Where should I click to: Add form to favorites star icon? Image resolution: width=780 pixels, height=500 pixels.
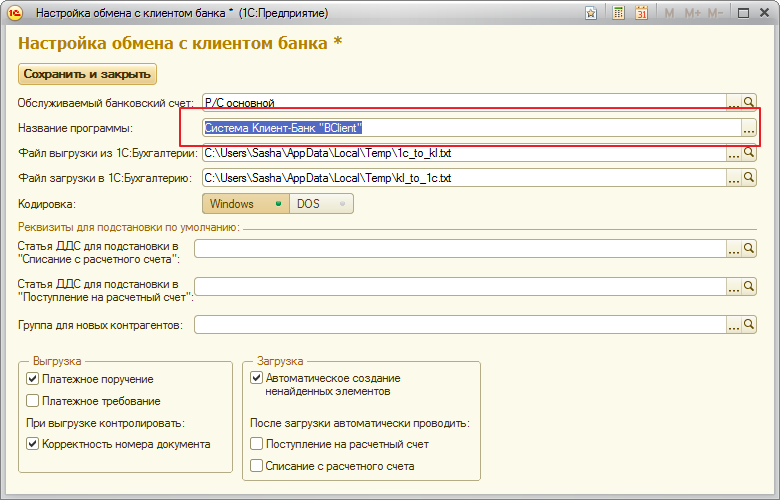tap(593, 14)
